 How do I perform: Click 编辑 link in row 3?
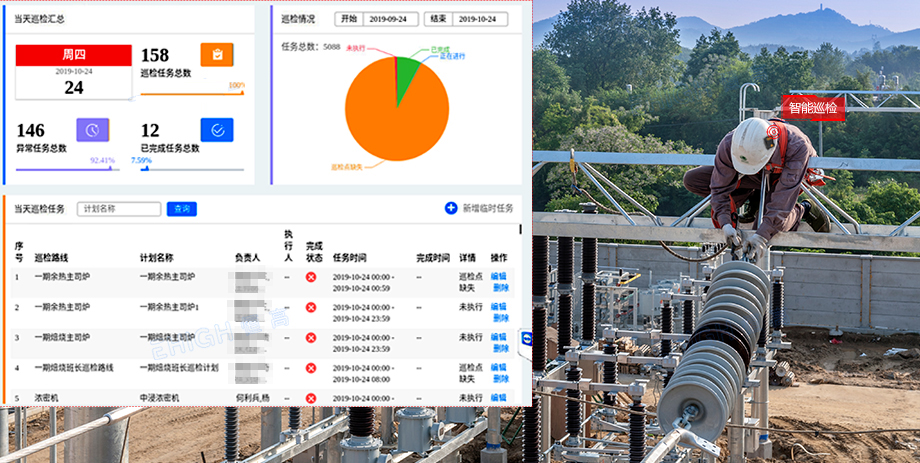point(499,337)
